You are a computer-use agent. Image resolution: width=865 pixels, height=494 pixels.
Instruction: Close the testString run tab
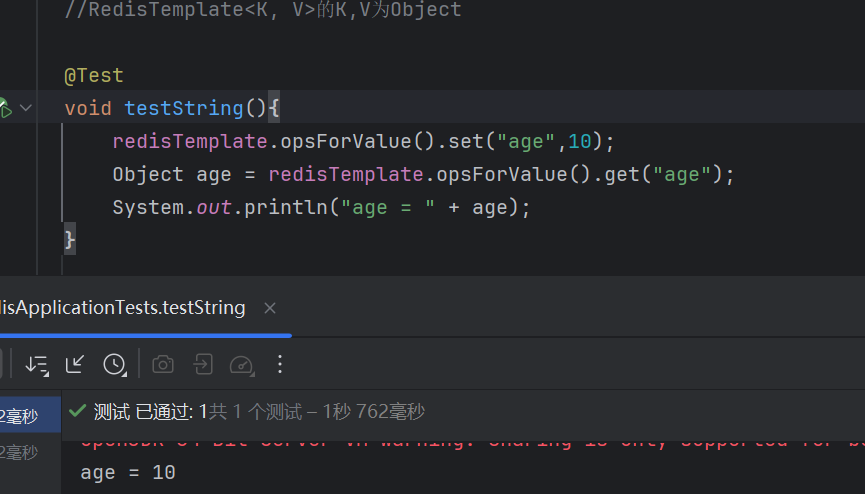coord(270,308)
